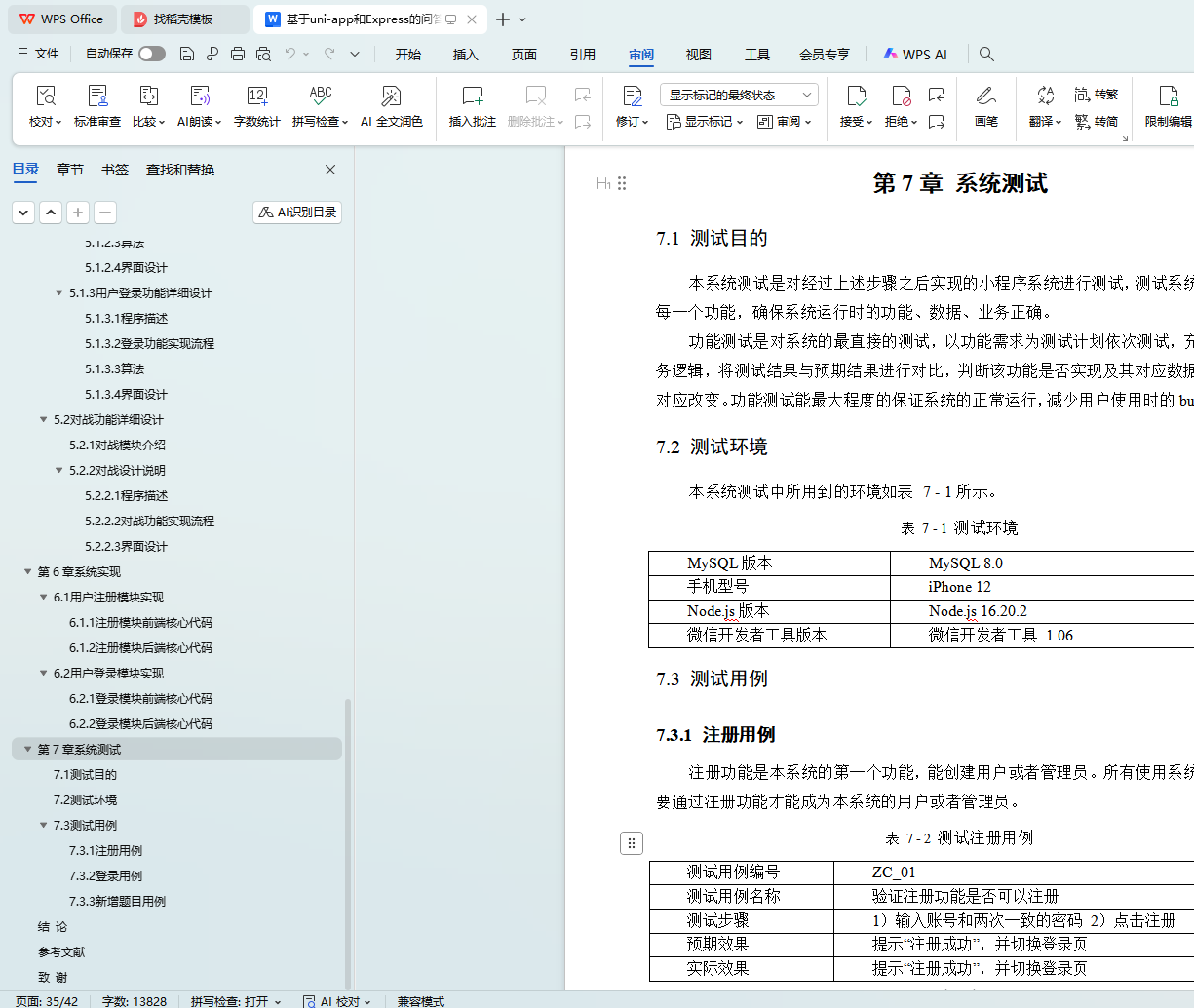Click the print icon in quick toolbar
Screen dimensions: 1194x1008
238,55
